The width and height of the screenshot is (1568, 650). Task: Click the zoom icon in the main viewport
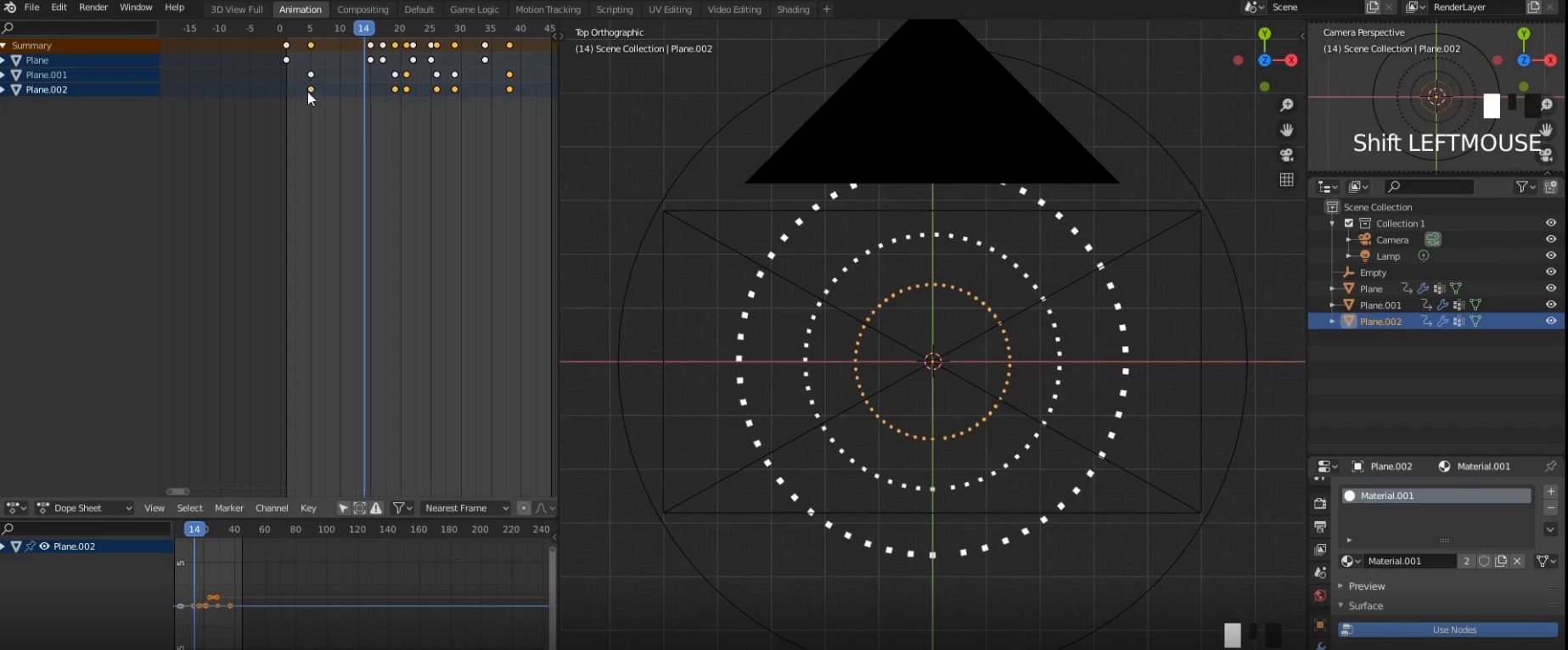coord(1287,105)
